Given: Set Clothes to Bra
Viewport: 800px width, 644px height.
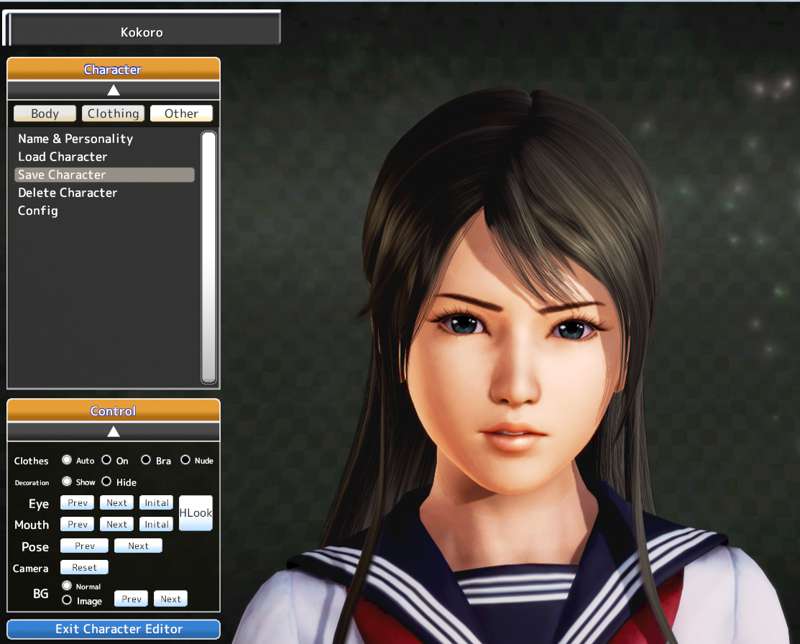Looking at the screenshot, I should tap(145, 460).
